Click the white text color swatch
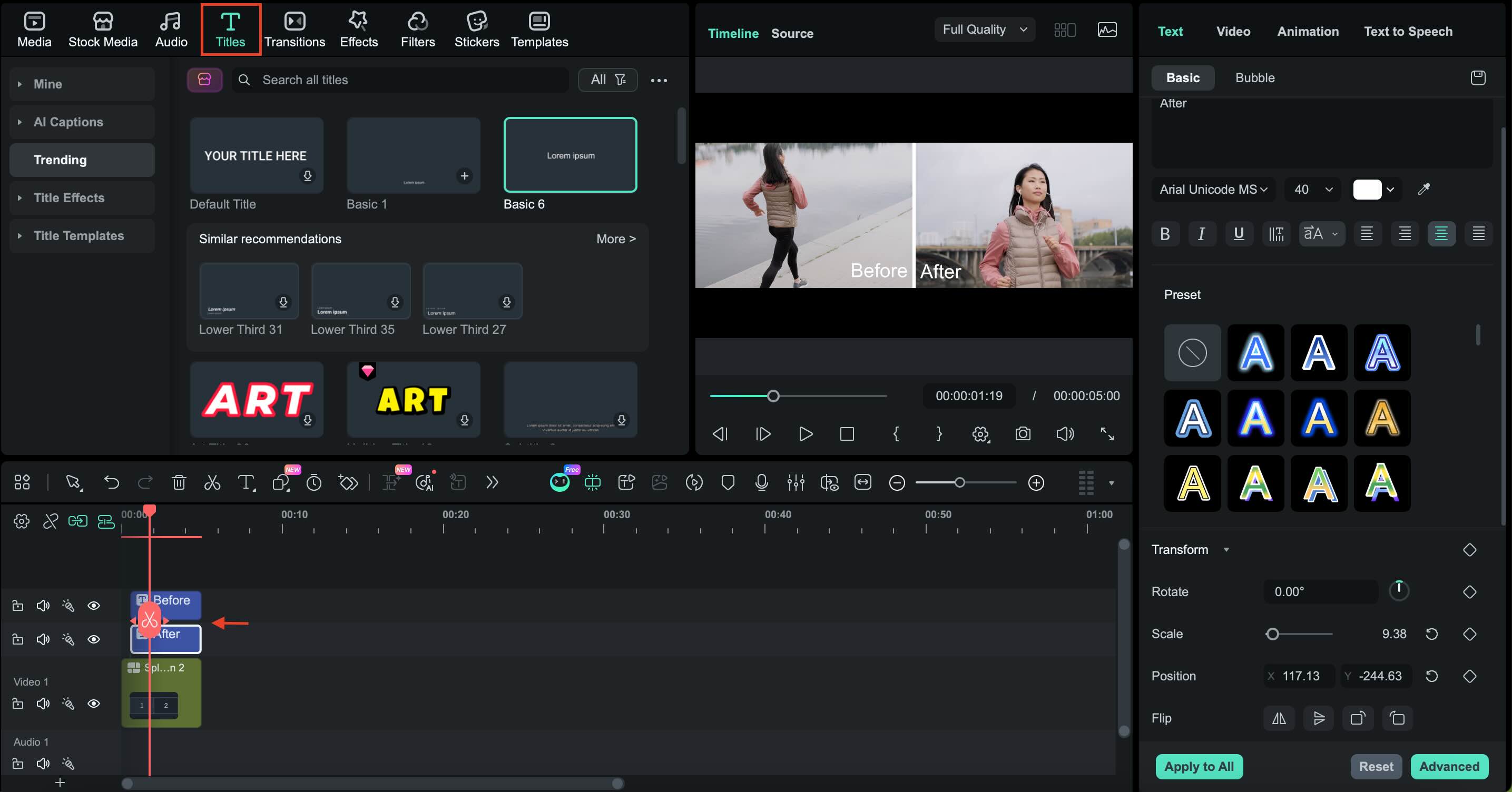 point(1367,190)
